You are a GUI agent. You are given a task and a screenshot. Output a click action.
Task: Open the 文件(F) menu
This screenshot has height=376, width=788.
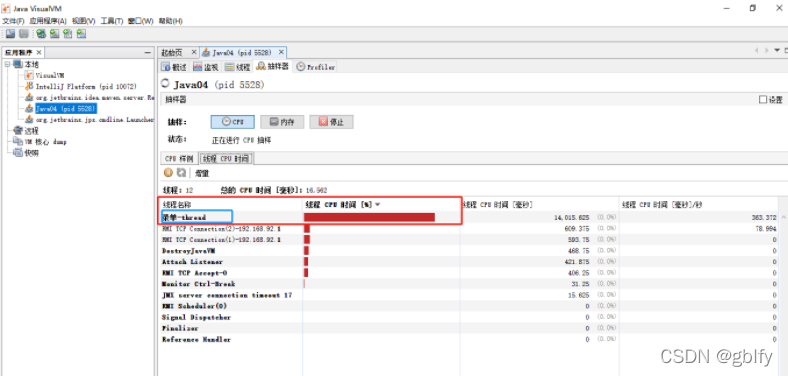click(14, 21)
